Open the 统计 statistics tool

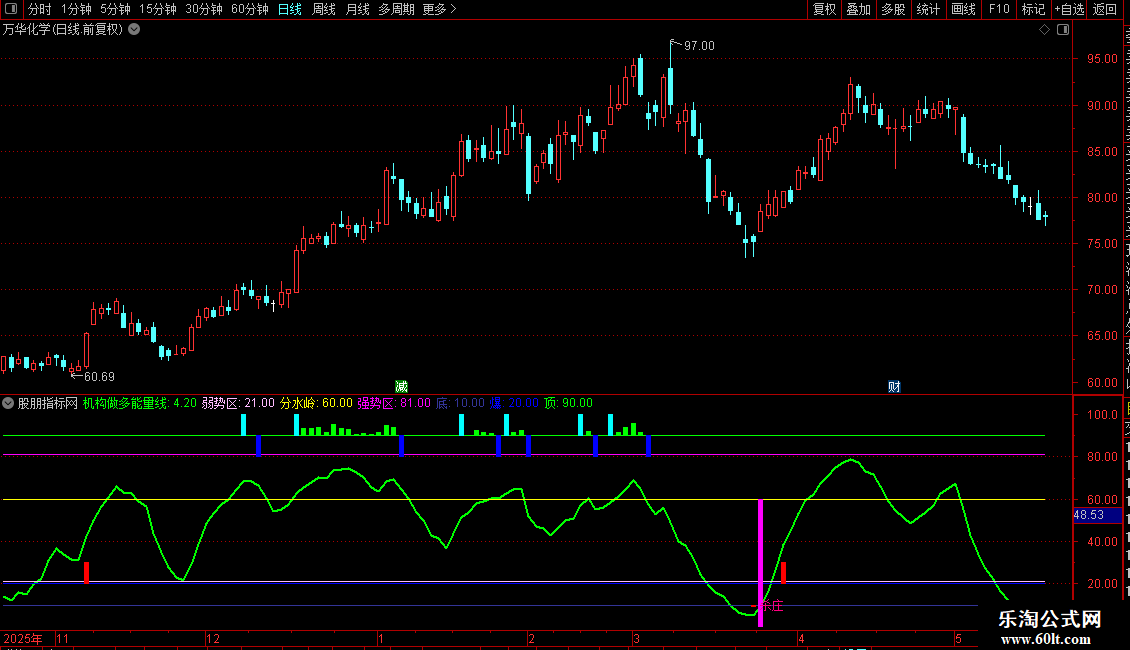pyautogui.click(x=928, y=9)
